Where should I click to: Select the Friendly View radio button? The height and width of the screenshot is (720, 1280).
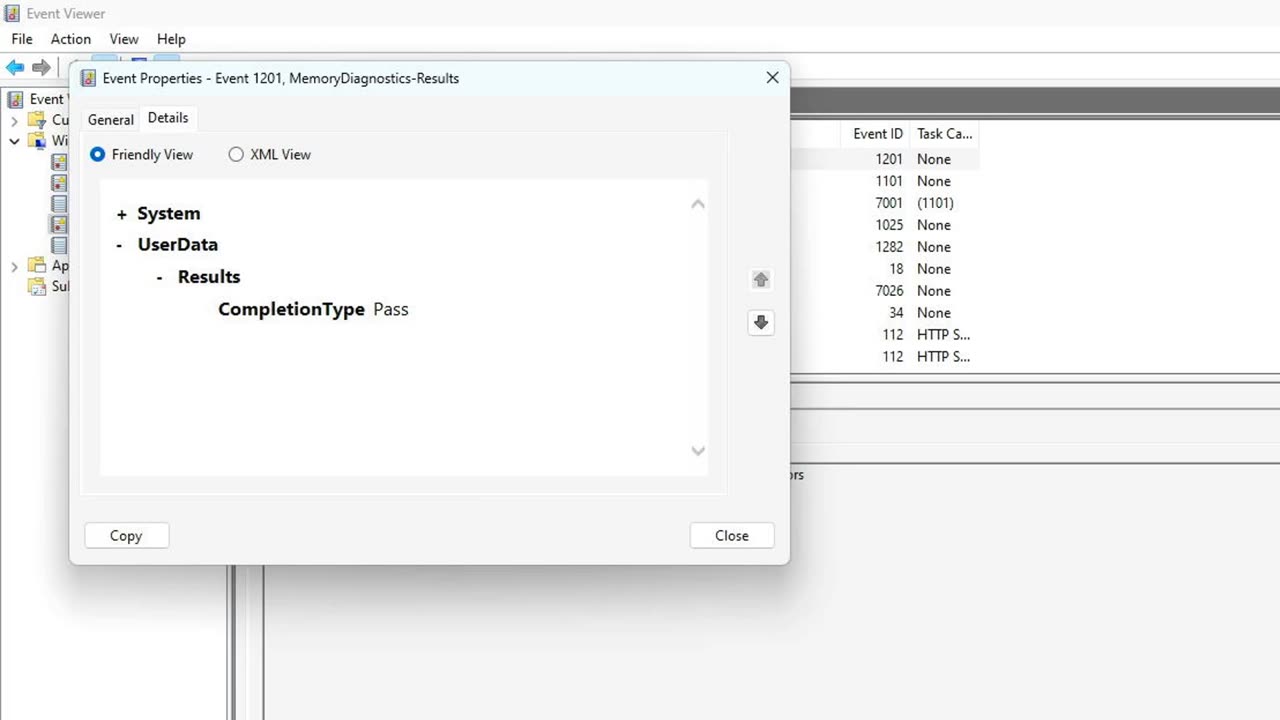[97, 154]
